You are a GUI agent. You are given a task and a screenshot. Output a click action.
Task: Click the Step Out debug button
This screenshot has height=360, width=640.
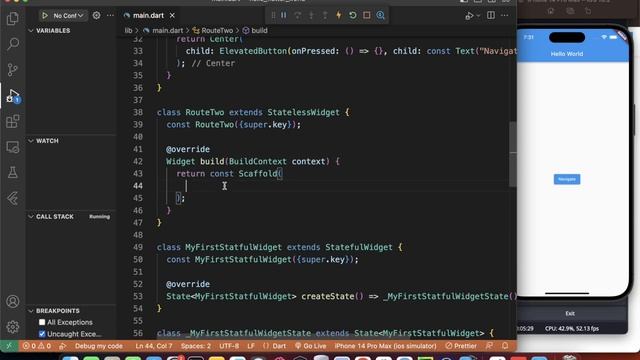click(325, 15)
